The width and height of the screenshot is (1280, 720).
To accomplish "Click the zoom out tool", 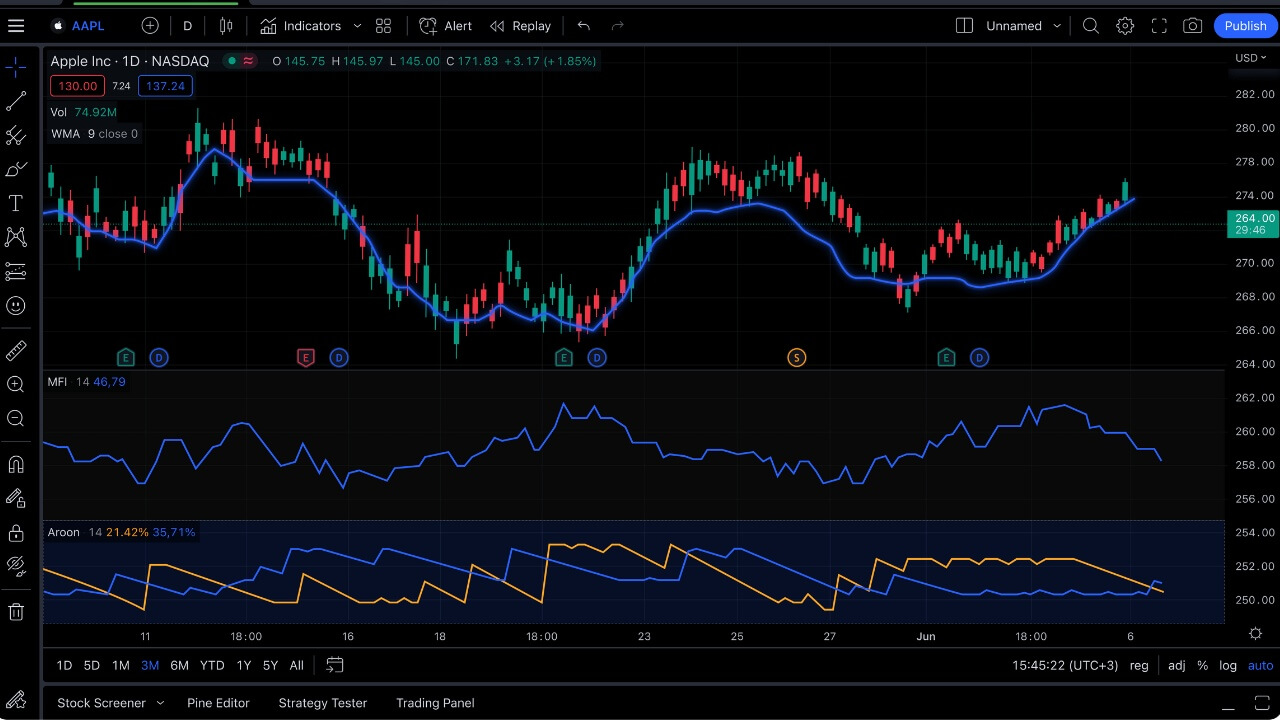I will (16, 418).
